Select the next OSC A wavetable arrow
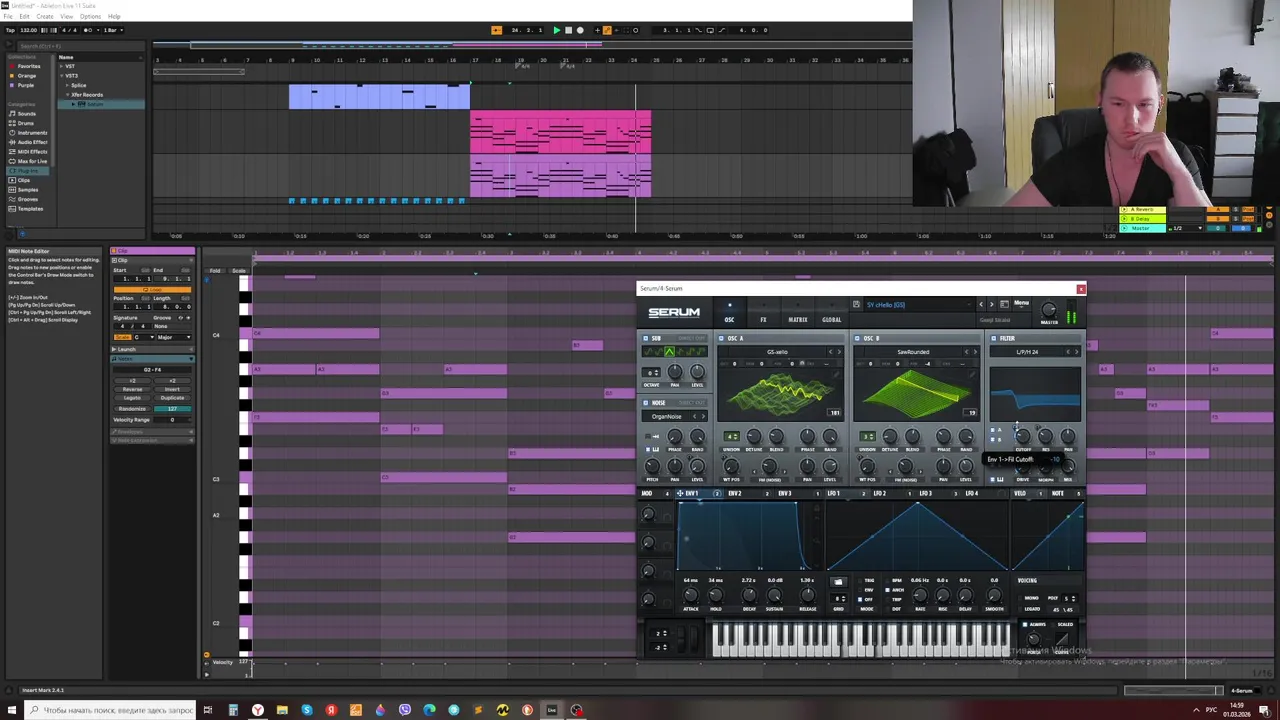Image resolution: width=1280 pixels, height=720 pixels. [x=838, y=352]
